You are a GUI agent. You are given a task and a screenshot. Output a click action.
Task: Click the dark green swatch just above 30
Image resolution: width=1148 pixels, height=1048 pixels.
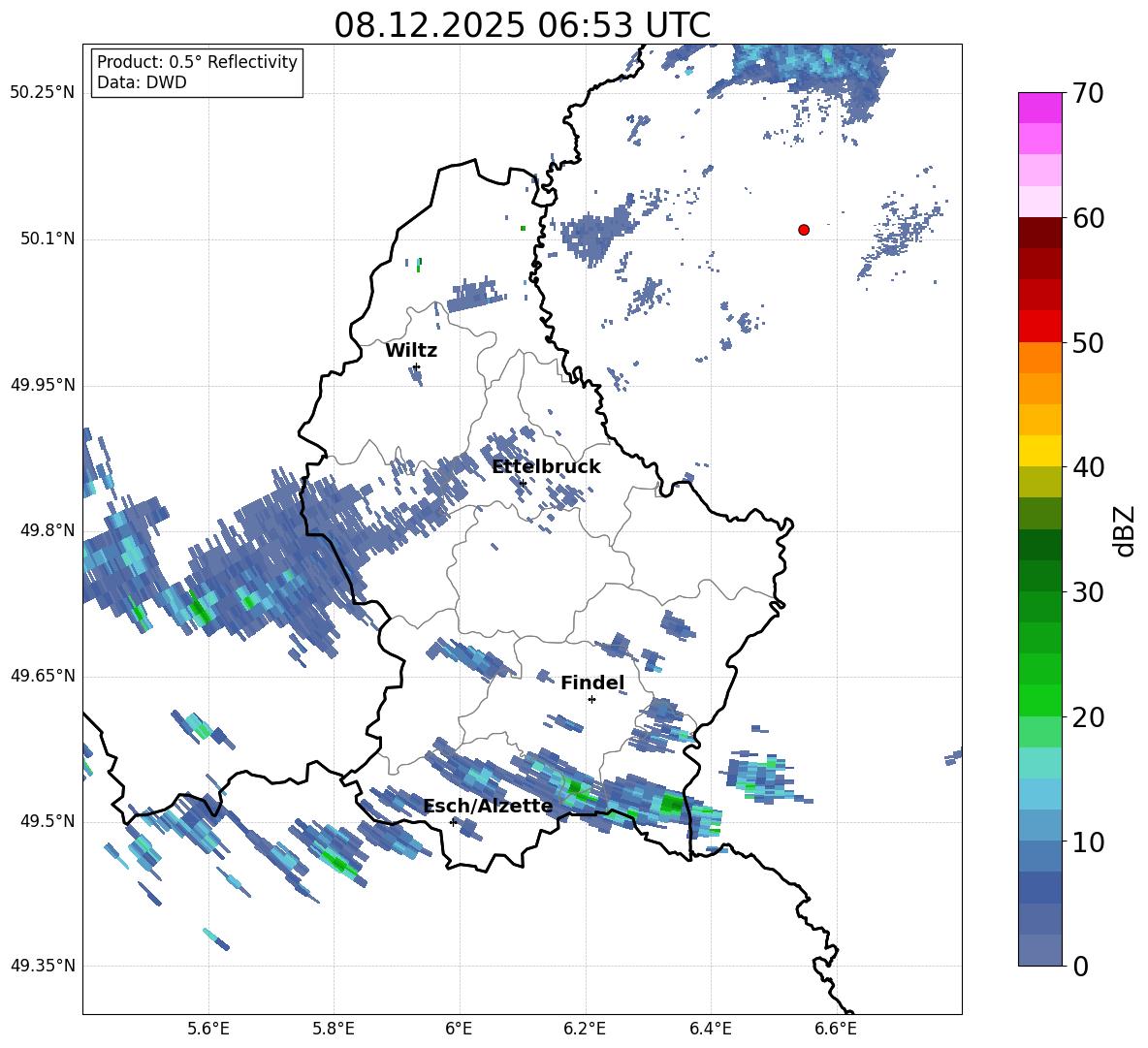(x=1040, y=576)
